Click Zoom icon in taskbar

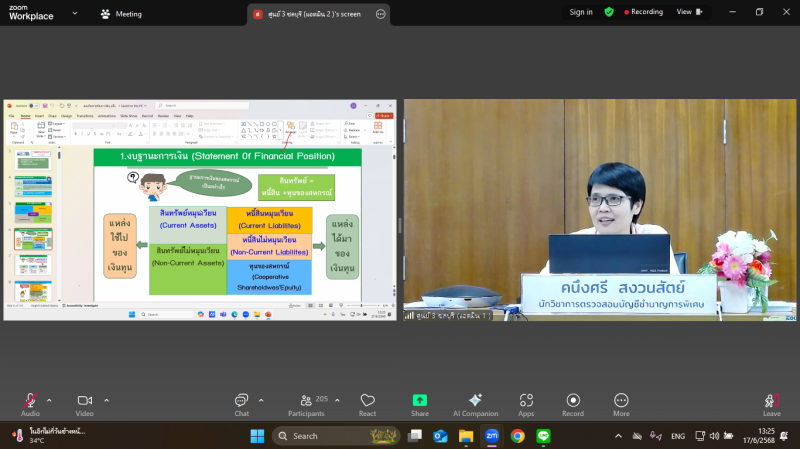(x=492, y=436)
